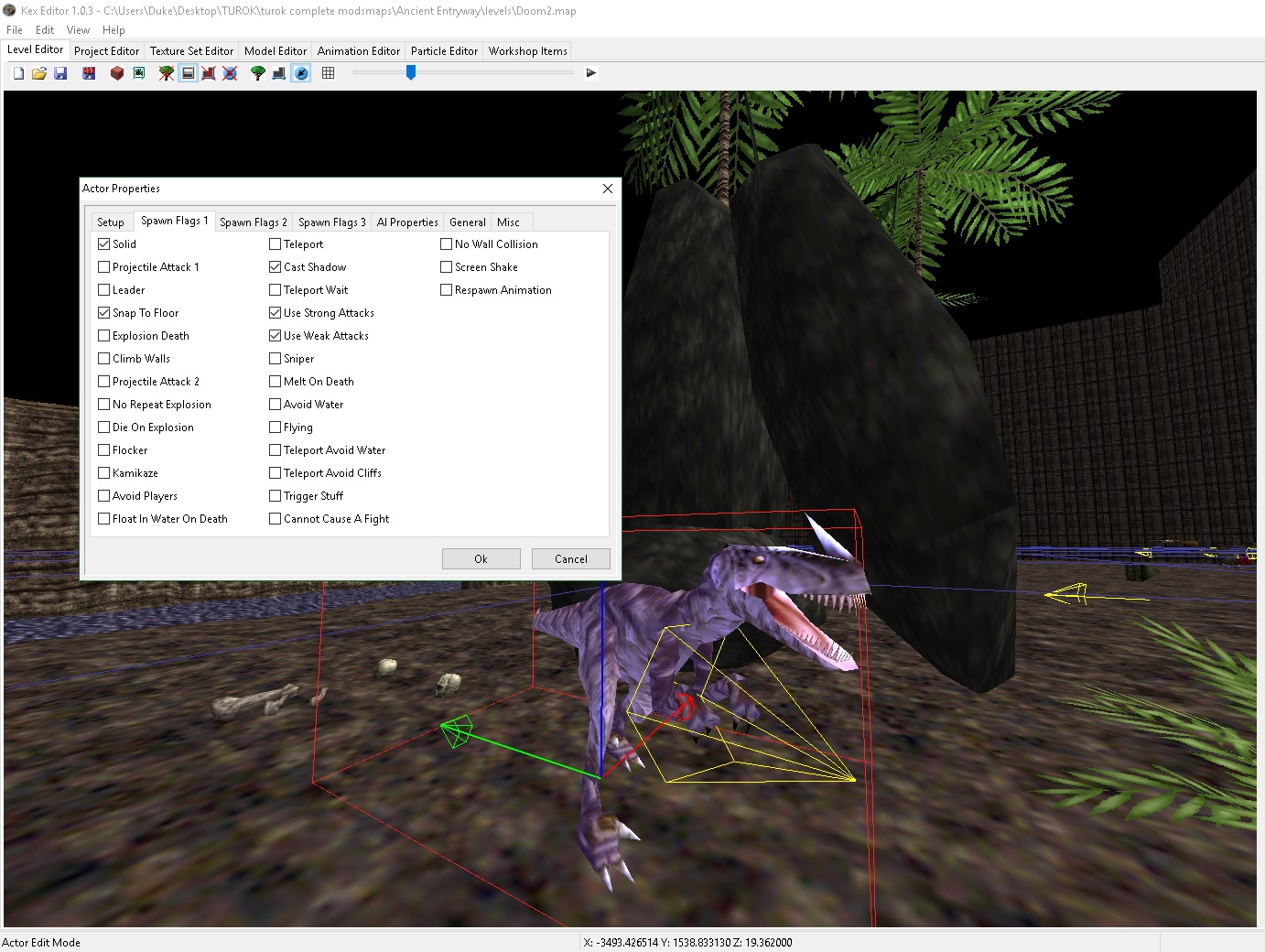Screen dimensions: 1265x952
Task: Click the New file icon
Action: (x=18, y=73)
